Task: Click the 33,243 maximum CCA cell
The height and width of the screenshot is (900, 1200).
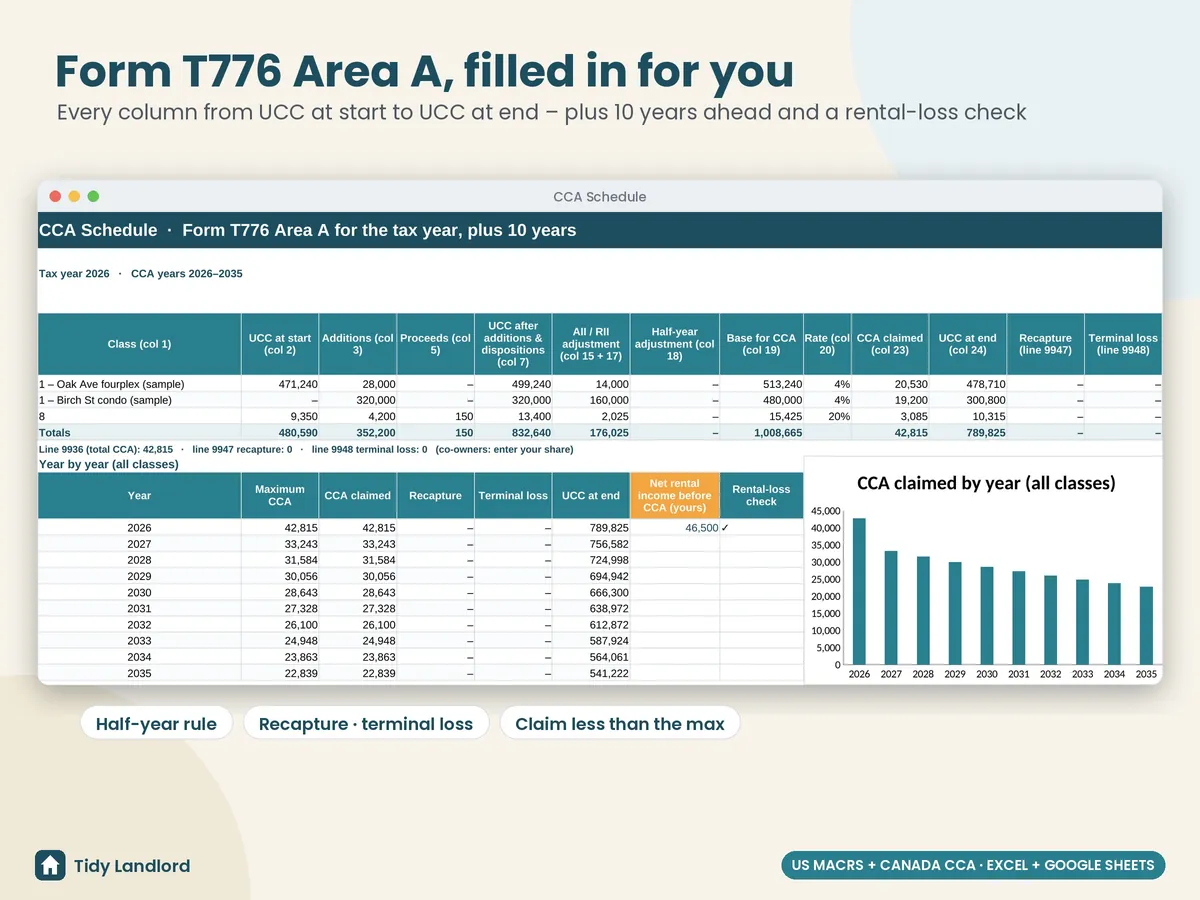Action: tap(280, 543)
